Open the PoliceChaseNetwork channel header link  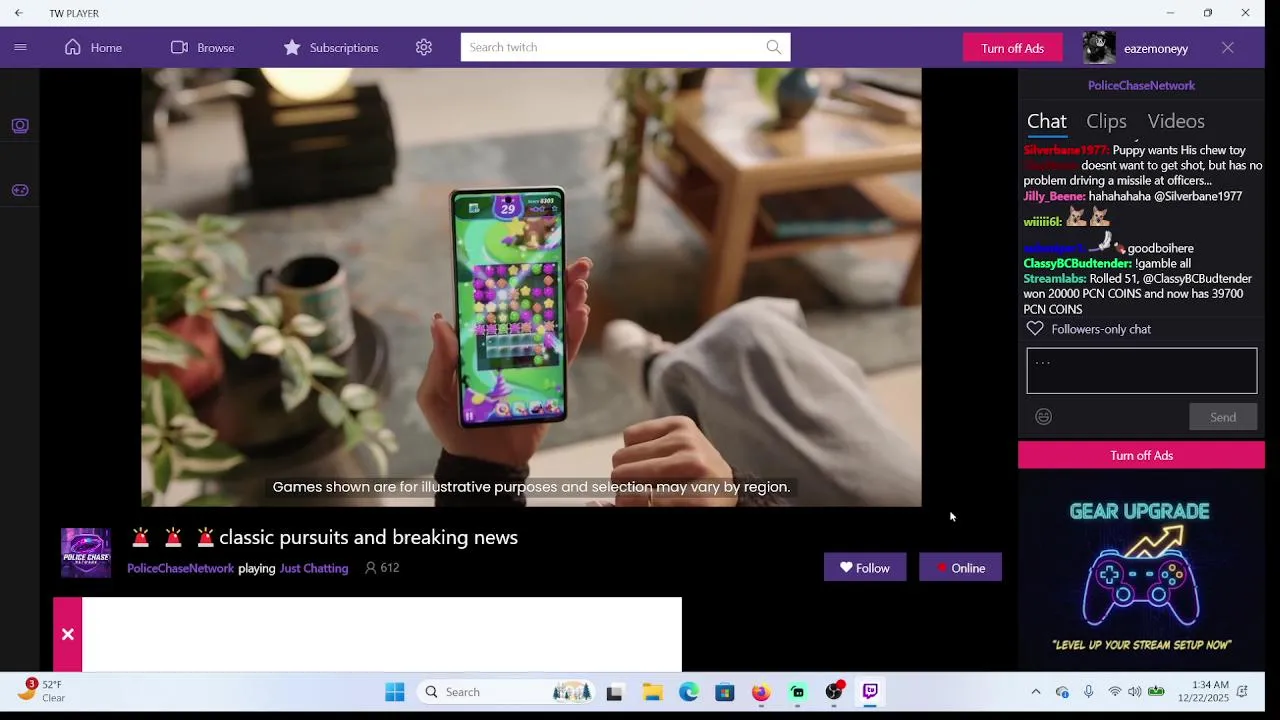point(1141,85)
